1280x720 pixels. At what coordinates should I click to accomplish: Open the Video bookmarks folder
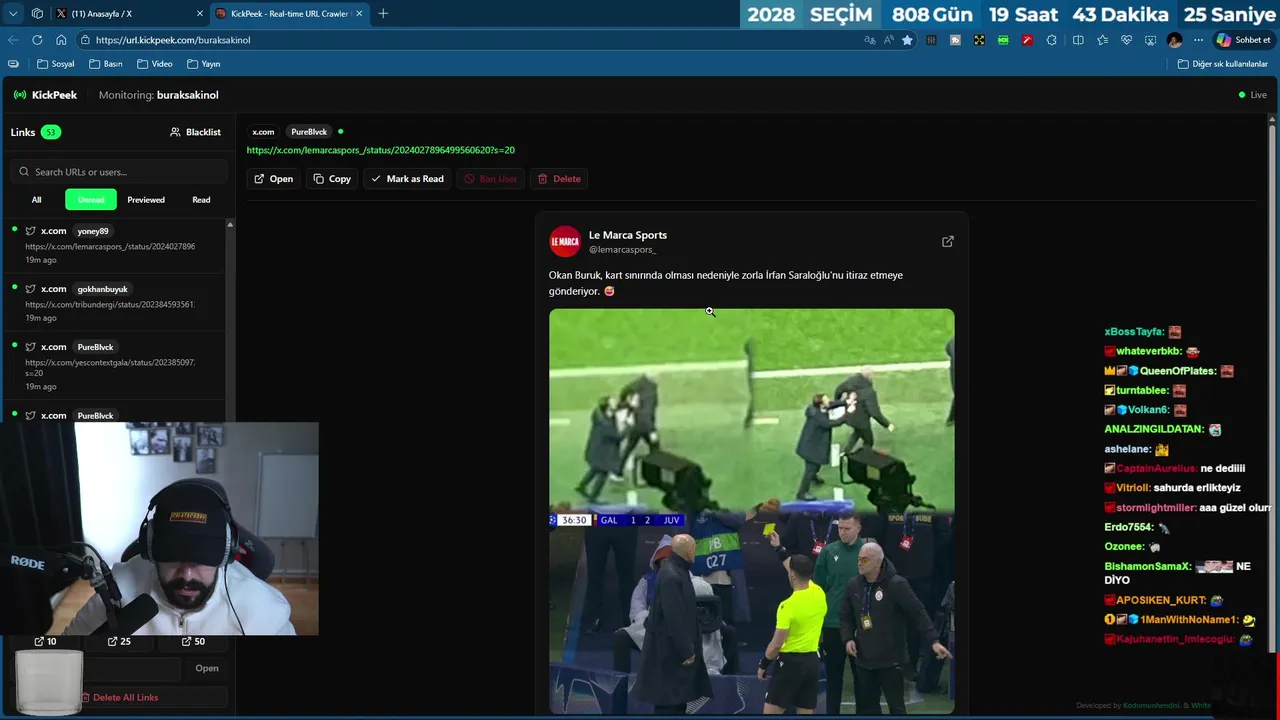point(155,64)
